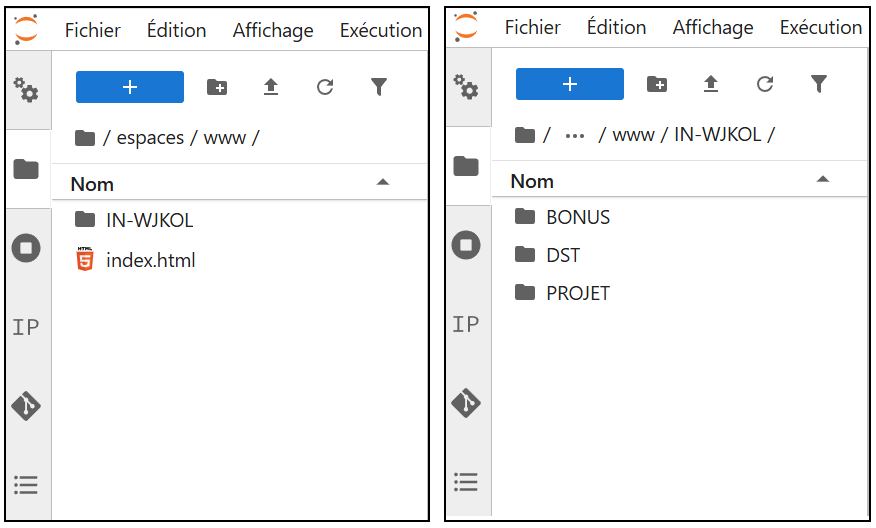Open the gears sidebar tab beside the IN-WJKOL browser

point(466,87)
